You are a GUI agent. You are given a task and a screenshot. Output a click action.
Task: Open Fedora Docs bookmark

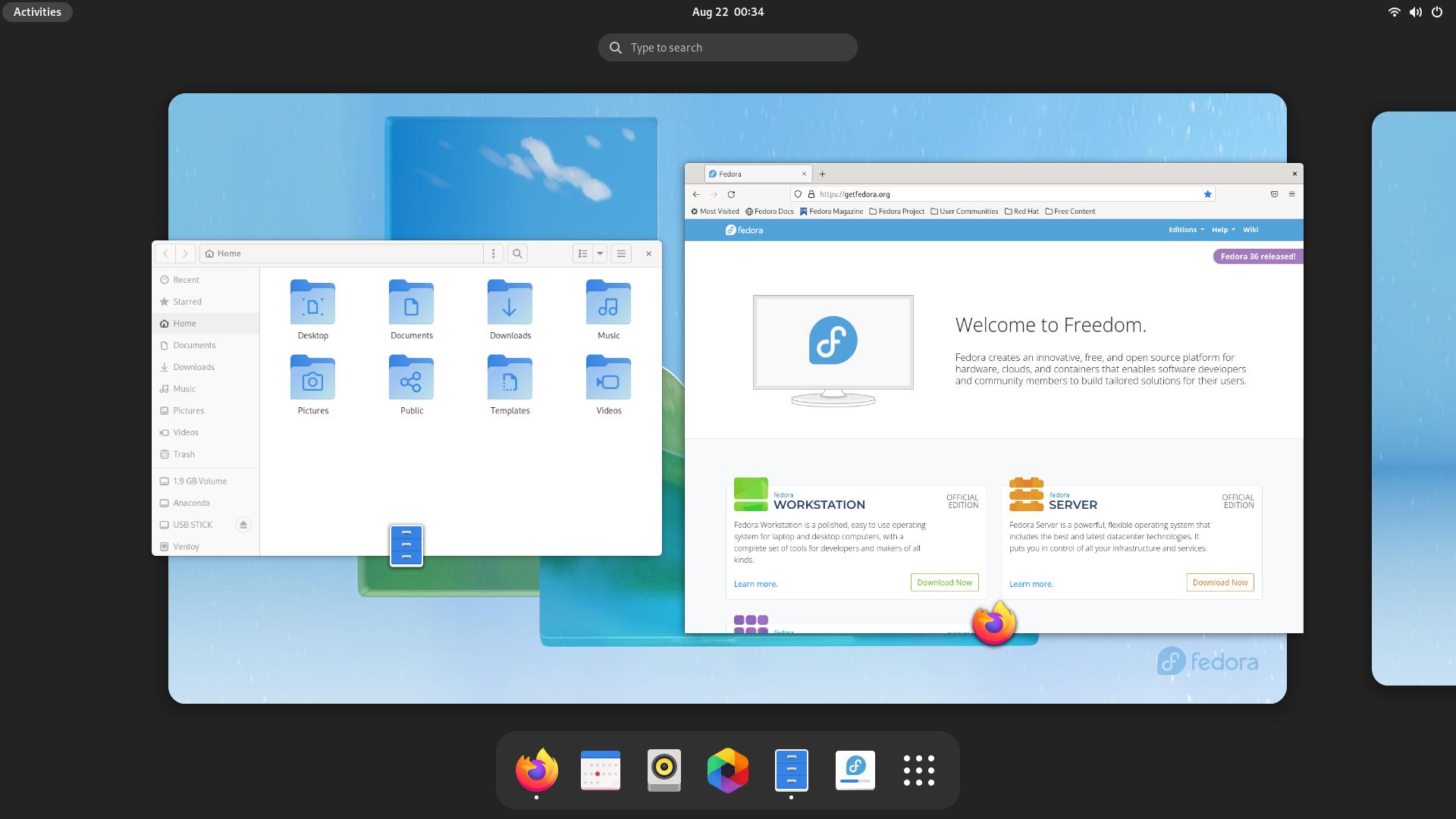(769, 212)
